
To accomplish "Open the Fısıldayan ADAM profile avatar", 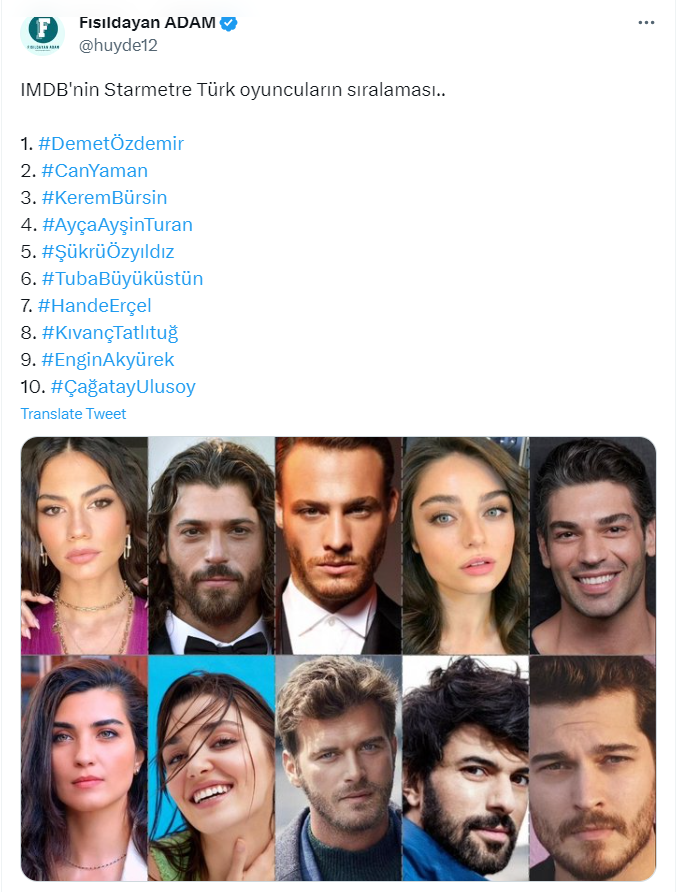I will tap(43, 34).
